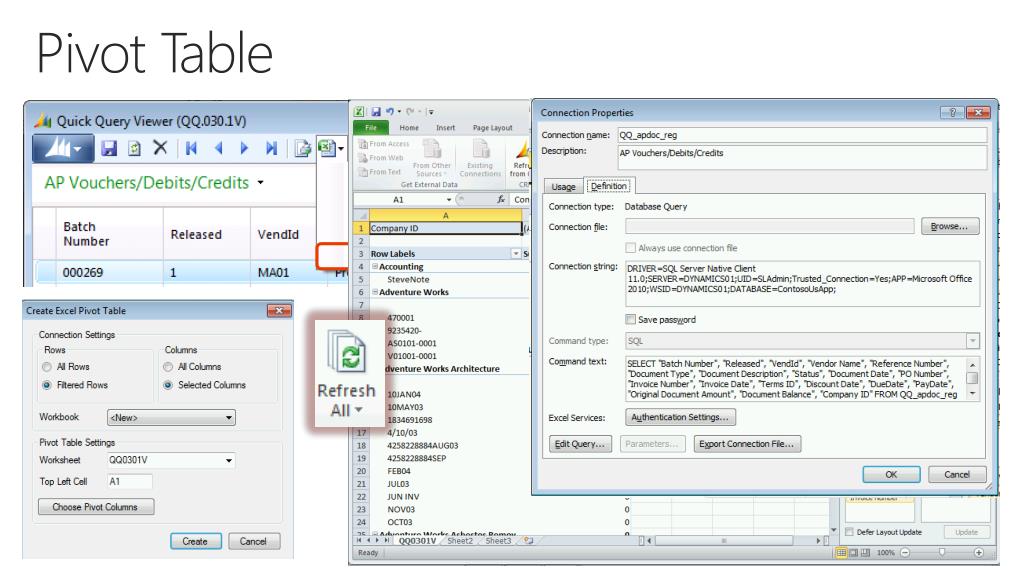Screen dimensions: 1023x575
Task: Click Excel Redo icon
Action: pos(410,112)
